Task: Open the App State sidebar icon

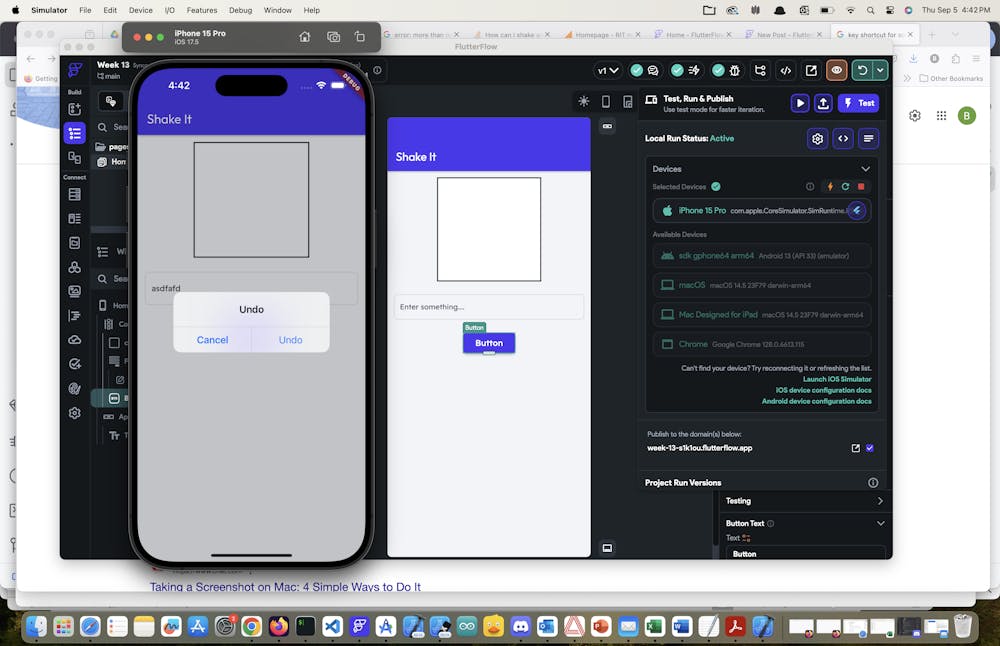Action: point(75,243)
